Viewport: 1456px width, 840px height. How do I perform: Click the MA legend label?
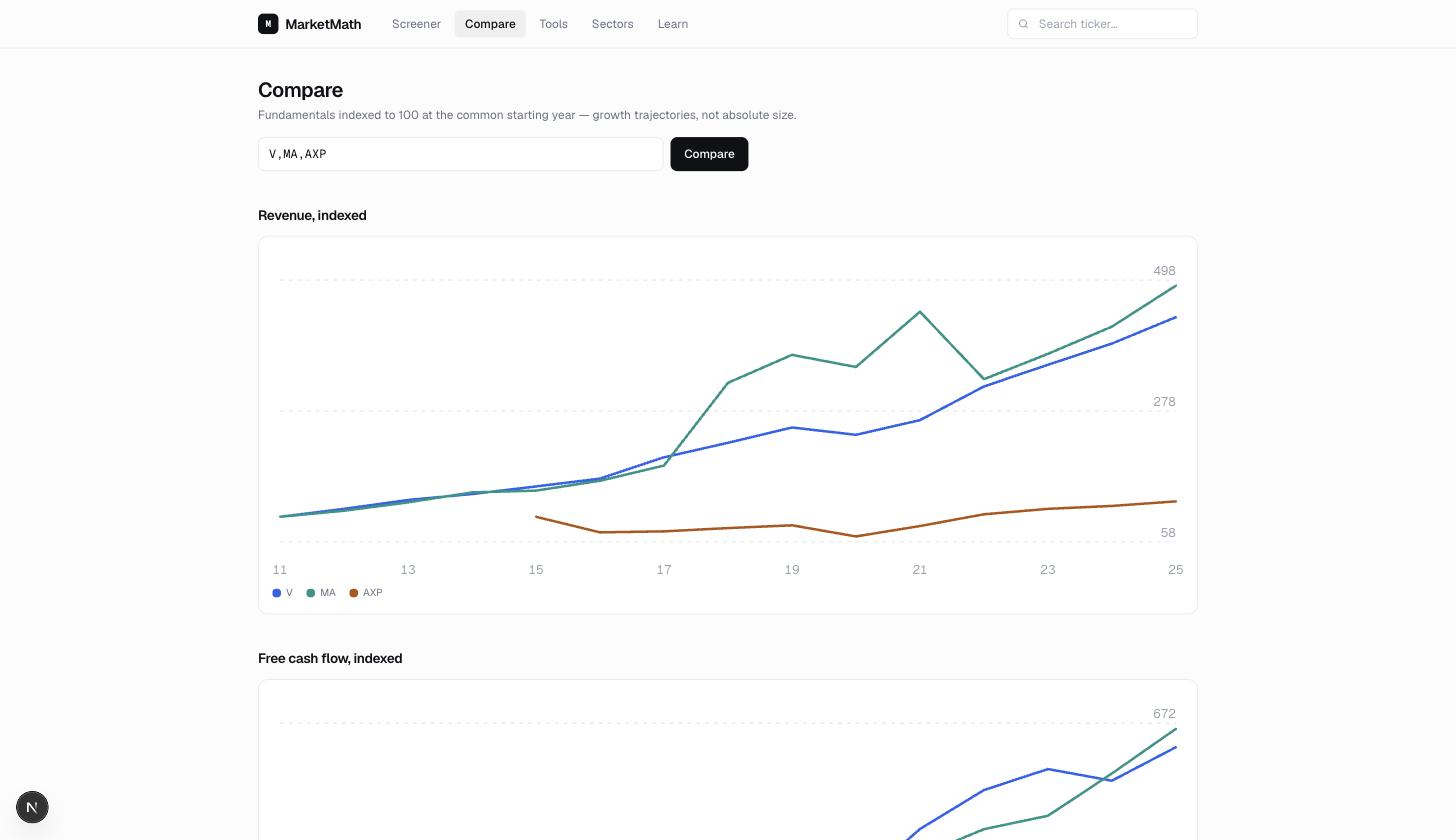point(327,593)
